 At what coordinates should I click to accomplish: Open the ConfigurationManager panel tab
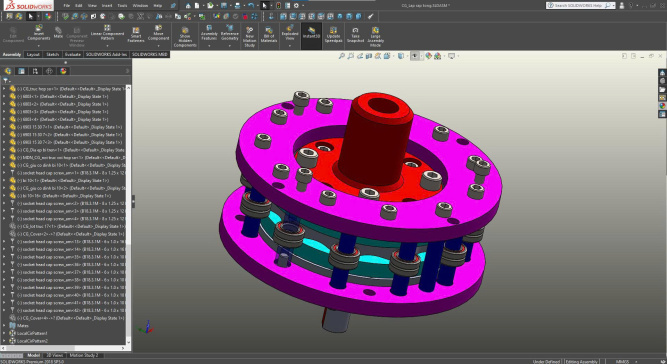pyautogui.click(x=35, y=71)
